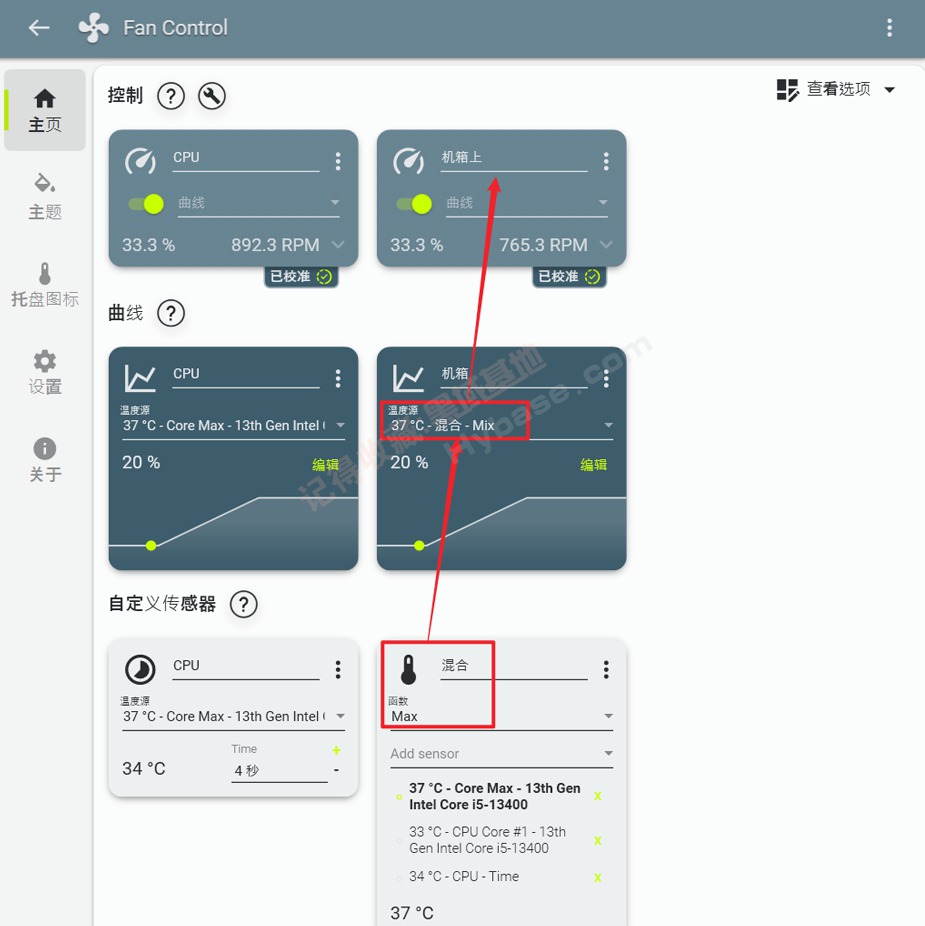Viewport: 925px width, 926px height.
Task: Click the moon icon on the CPU custom sensor
Action: (x=140, y=668)
